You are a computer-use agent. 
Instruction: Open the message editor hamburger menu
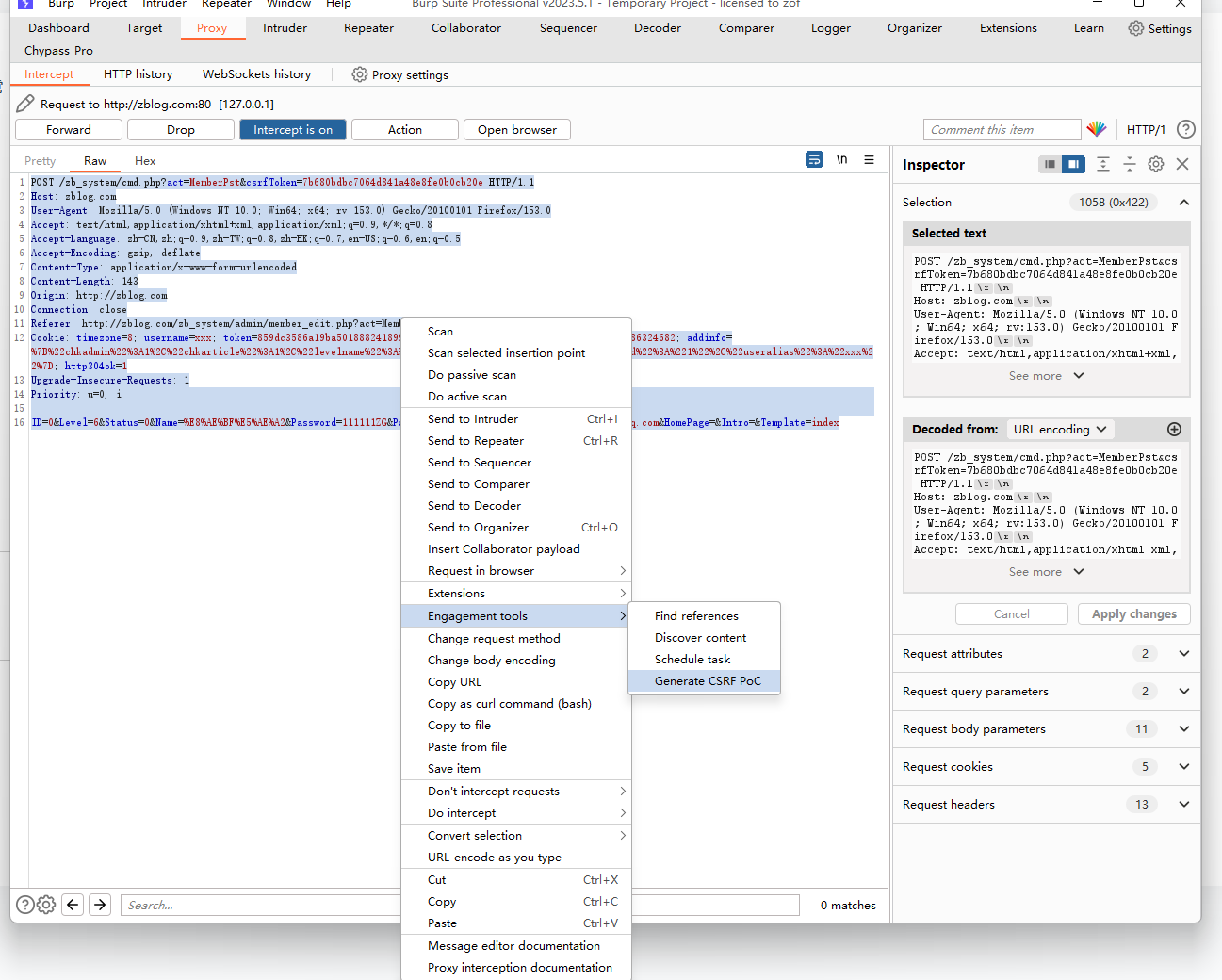[869, 160]
